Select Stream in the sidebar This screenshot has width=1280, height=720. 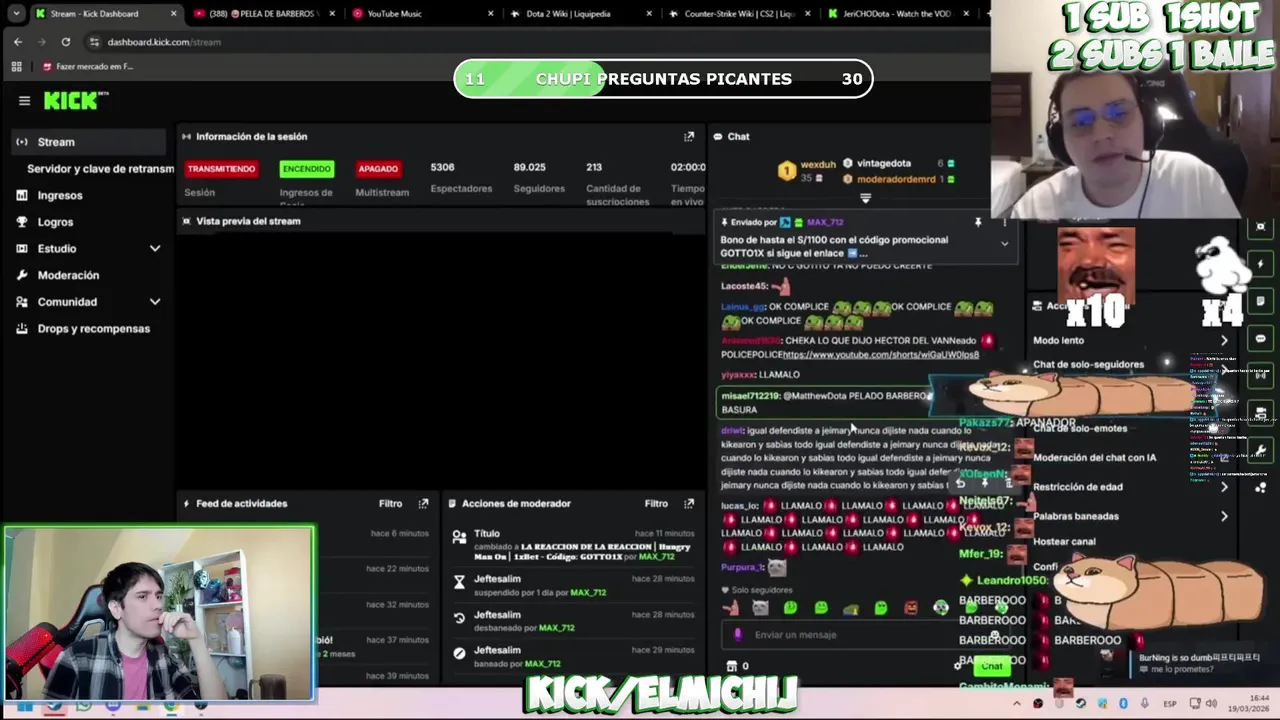click(88, 142)
